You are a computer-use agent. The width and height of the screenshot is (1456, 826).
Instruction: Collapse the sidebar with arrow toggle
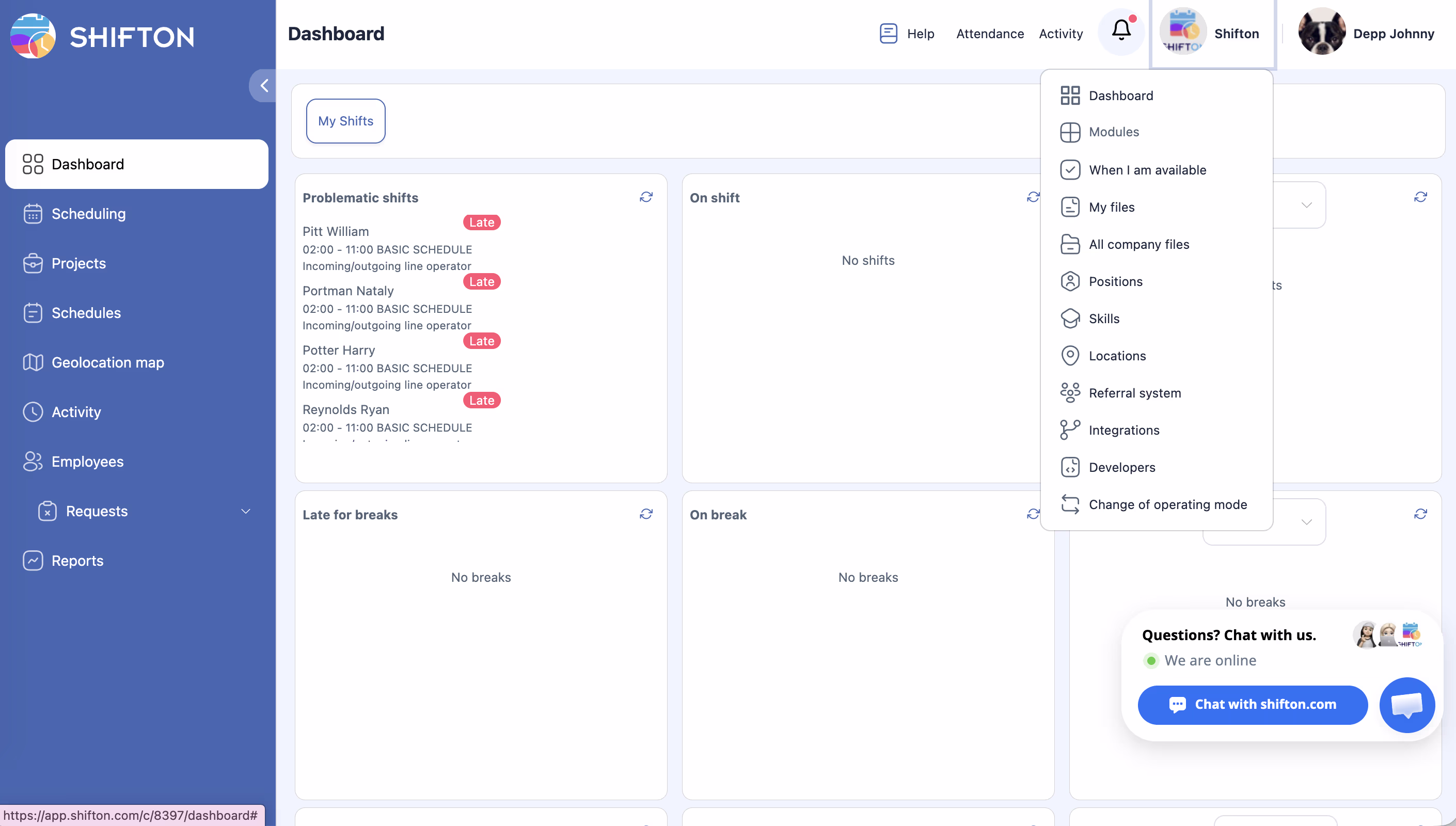[264, 86]
